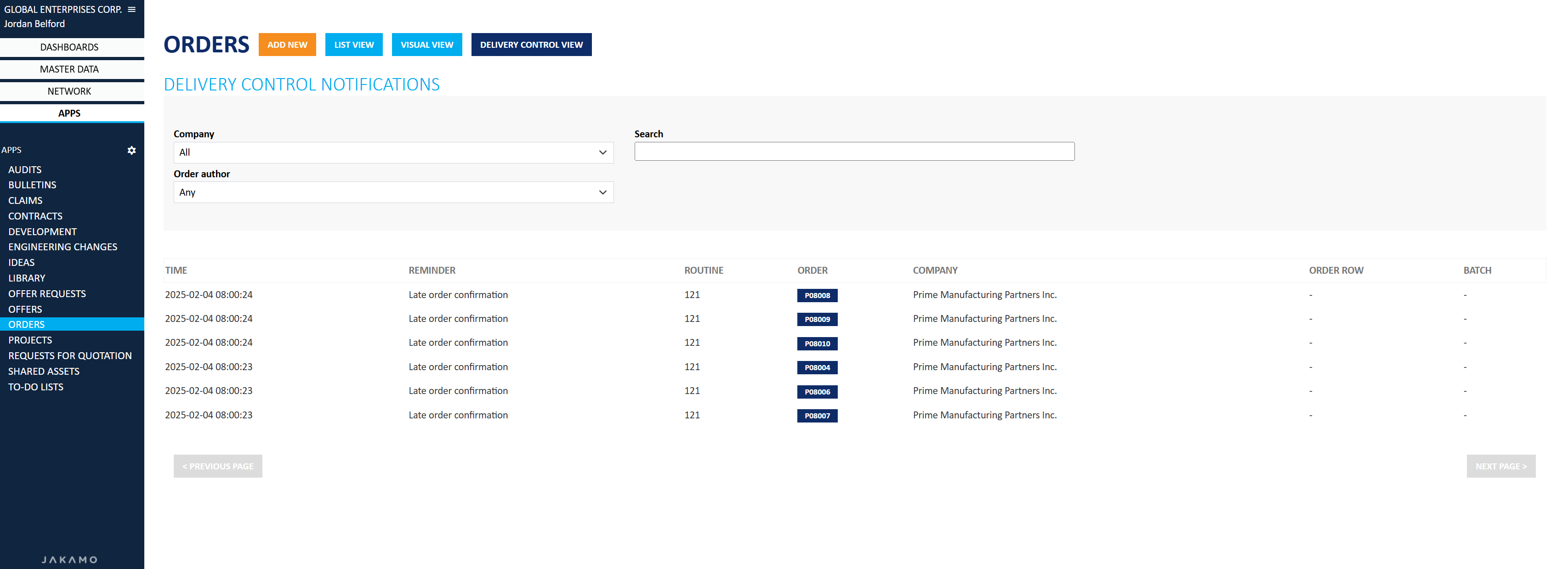Click the ORDER ROW column header
1568x569 pixels.
1335,270
